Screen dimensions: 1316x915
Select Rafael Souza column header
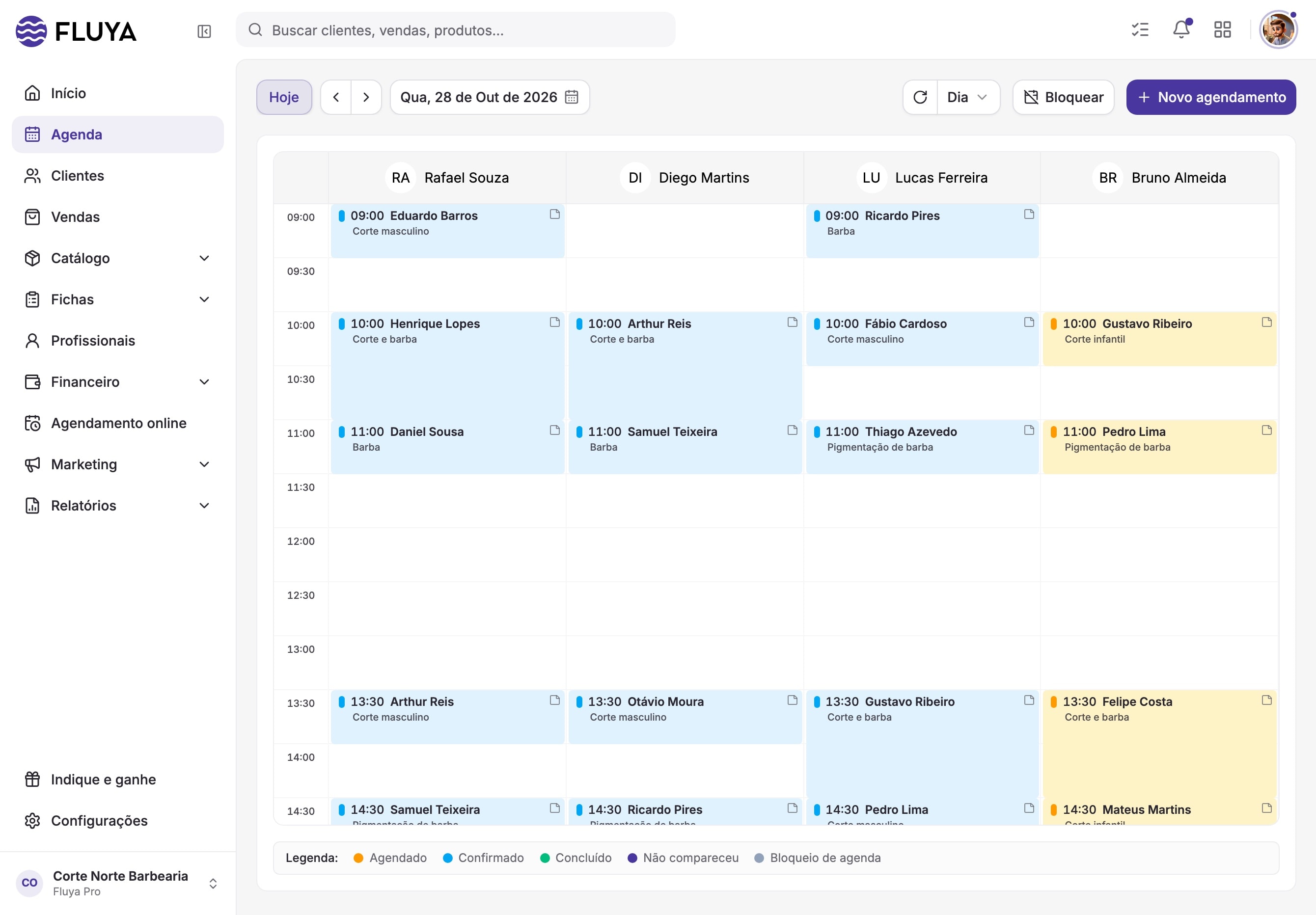pyautogui.click(x=448, y=178)
